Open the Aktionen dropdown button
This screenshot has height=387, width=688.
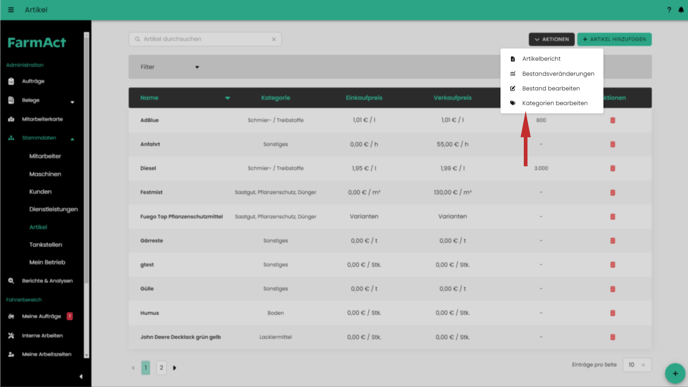(552, 39)
